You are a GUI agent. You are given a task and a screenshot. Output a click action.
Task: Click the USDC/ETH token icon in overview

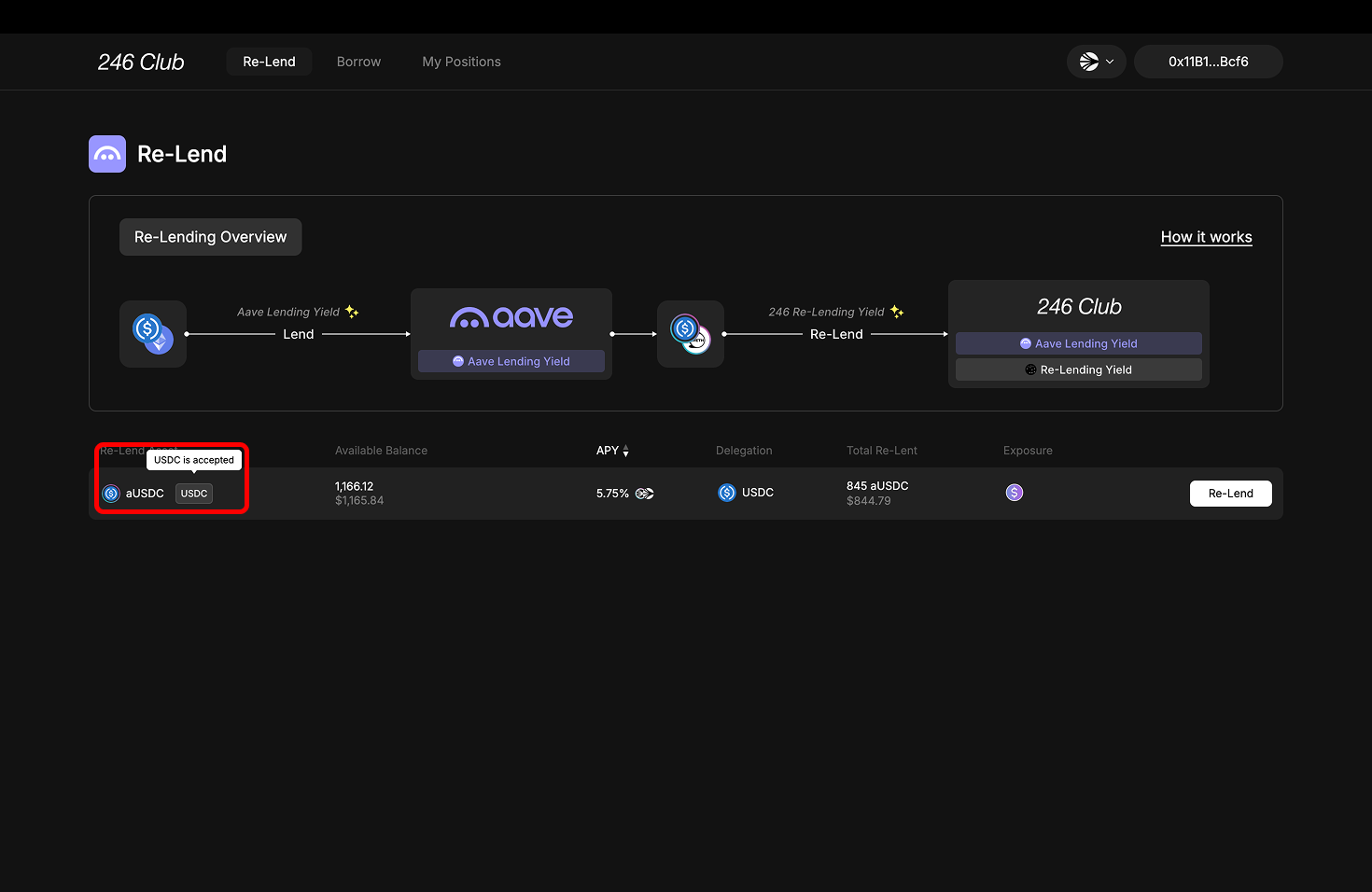[153, 334]
